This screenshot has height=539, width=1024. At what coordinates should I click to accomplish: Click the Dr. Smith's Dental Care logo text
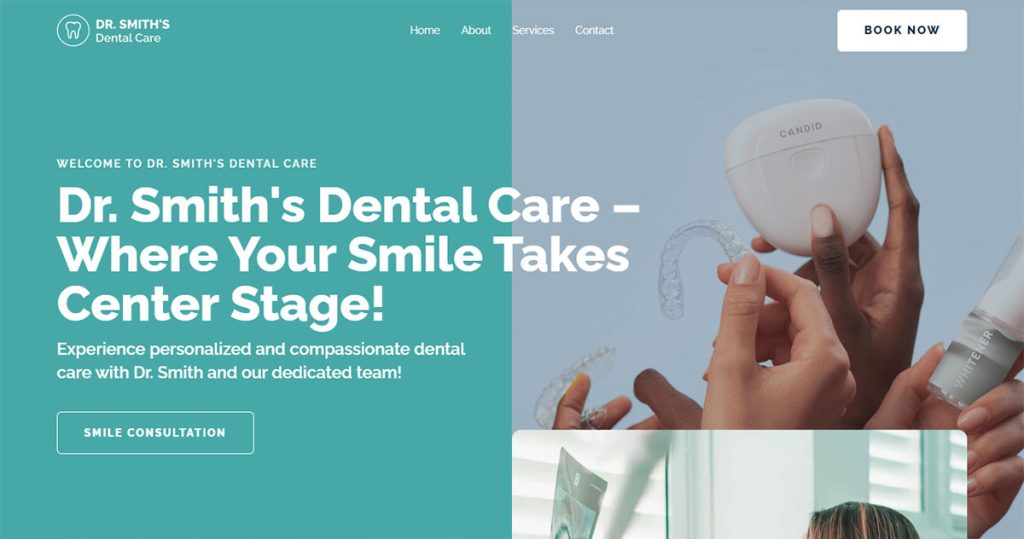pos(133,31)
